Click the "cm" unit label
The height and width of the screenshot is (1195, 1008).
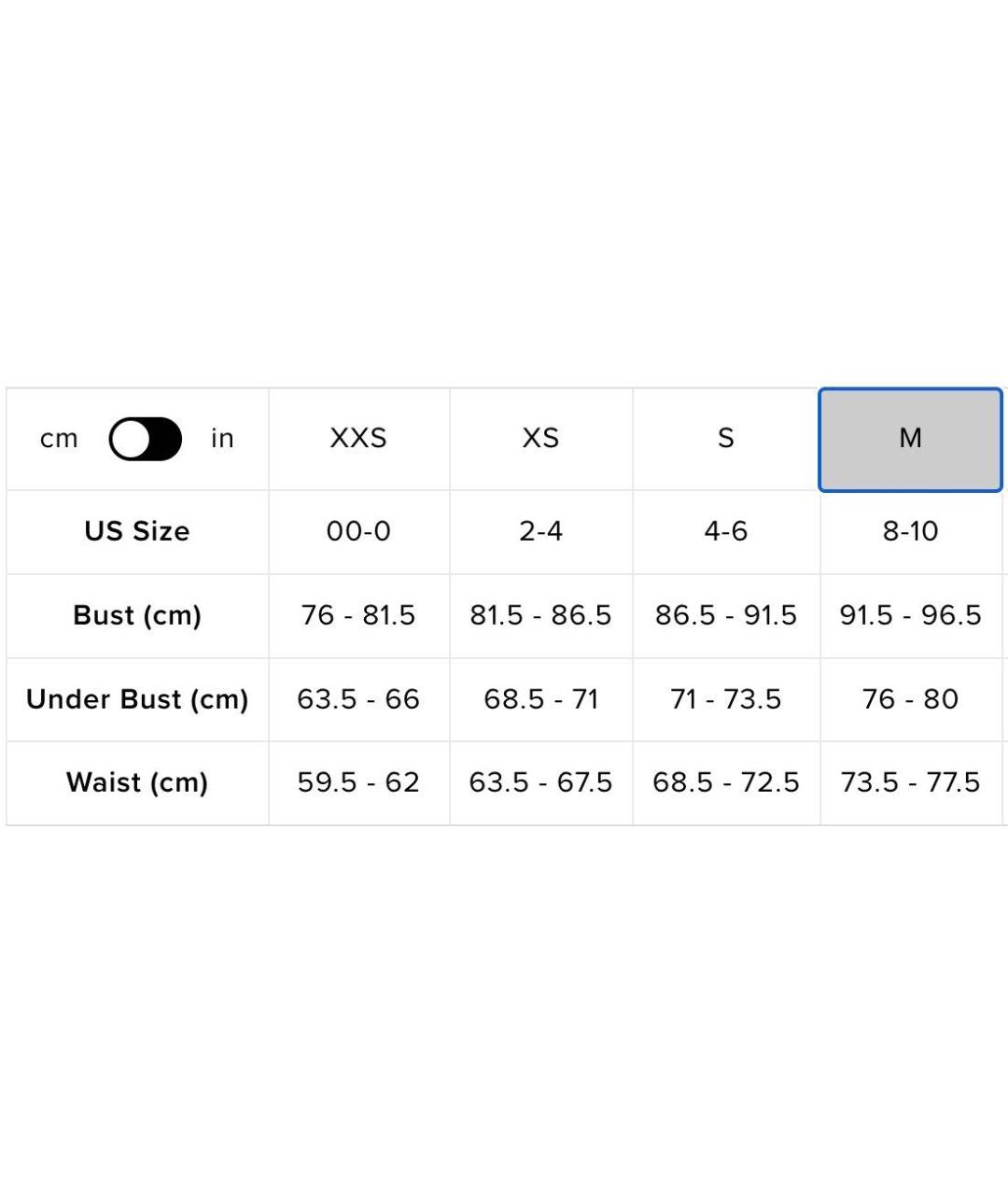(x=59, y=439)
